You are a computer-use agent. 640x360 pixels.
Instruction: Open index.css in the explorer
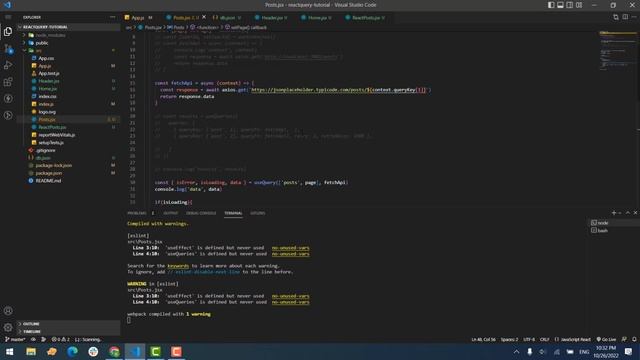[47, 96]
